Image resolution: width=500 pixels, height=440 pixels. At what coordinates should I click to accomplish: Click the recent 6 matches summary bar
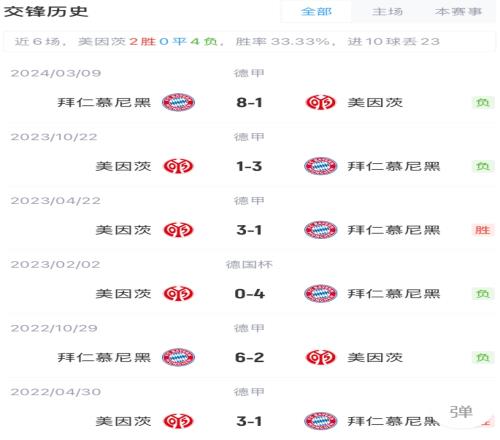(x=249, y=41)
